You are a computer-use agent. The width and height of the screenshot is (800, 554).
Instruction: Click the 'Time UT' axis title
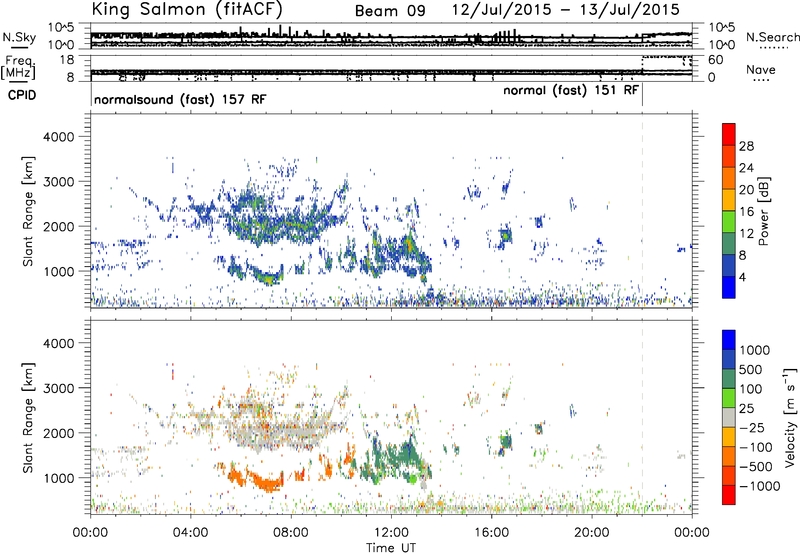coord(391,548)
